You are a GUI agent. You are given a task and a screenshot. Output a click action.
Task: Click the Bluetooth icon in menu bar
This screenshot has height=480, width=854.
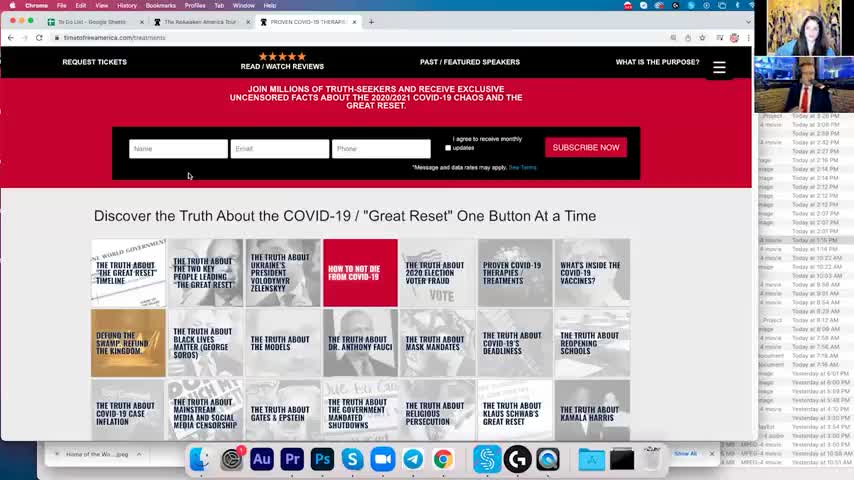(x=737, y=5)
